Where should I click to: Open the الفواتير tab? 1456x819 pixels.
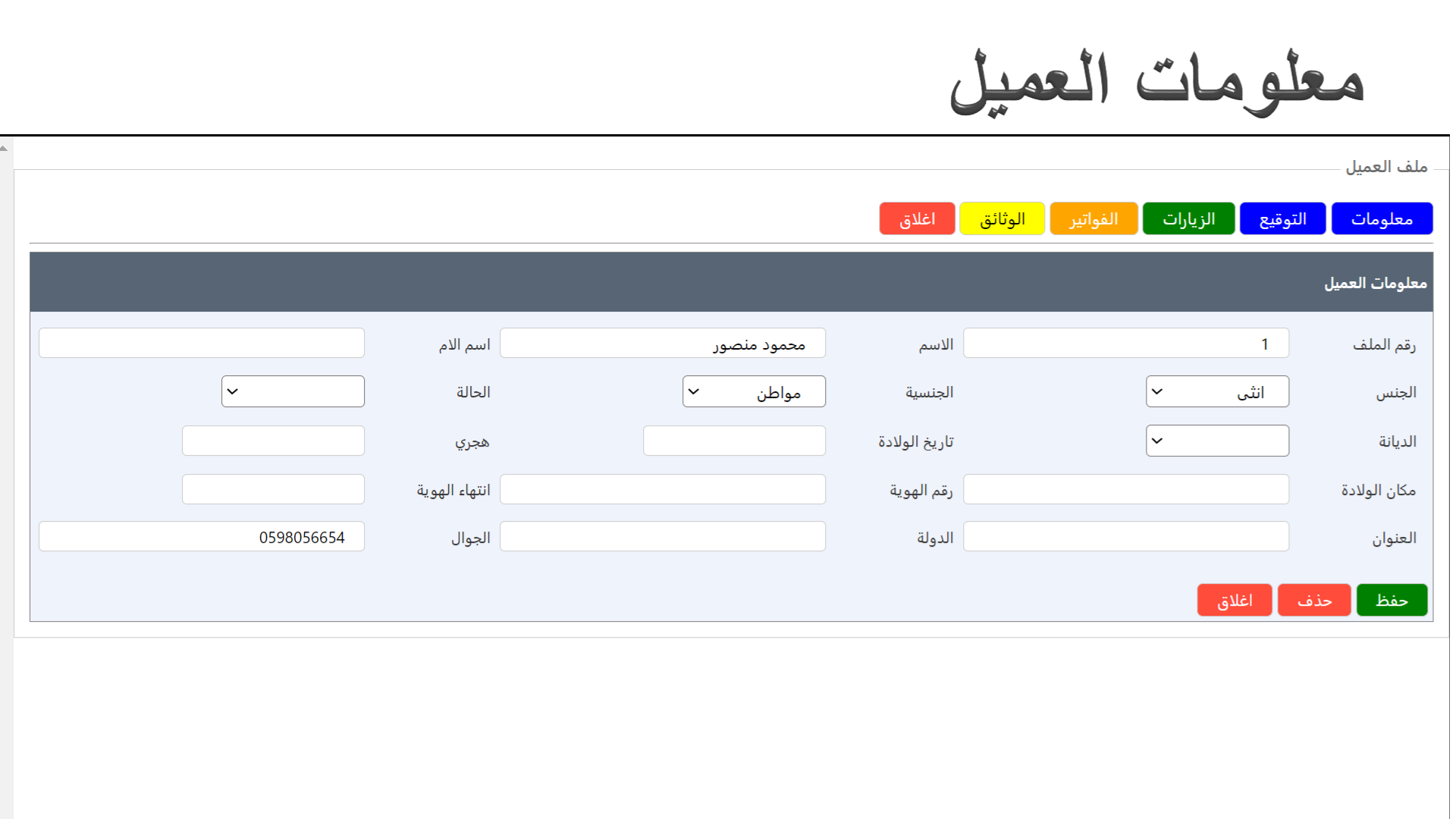pos(1093,219)
